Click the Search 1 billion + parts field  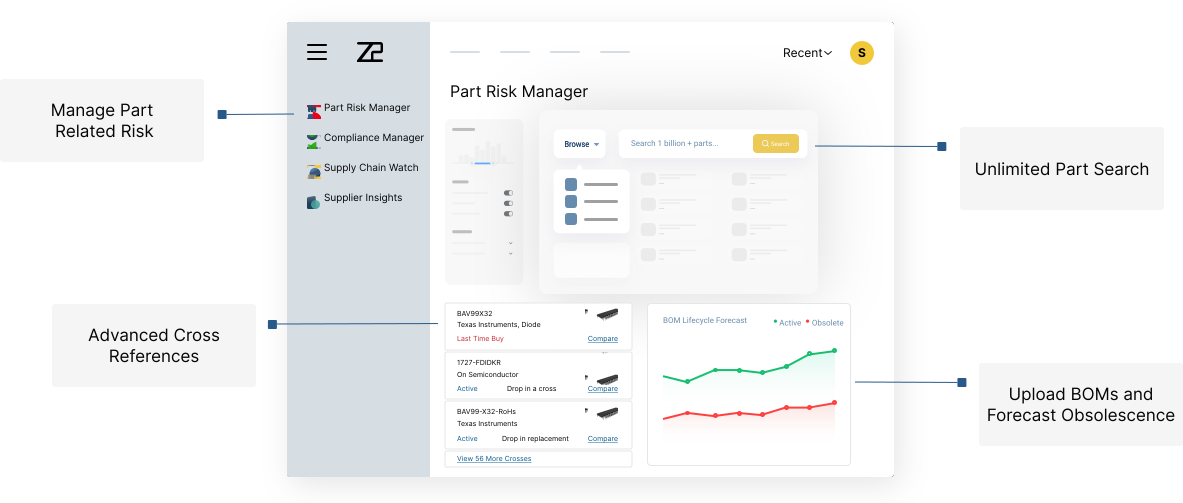687,143
